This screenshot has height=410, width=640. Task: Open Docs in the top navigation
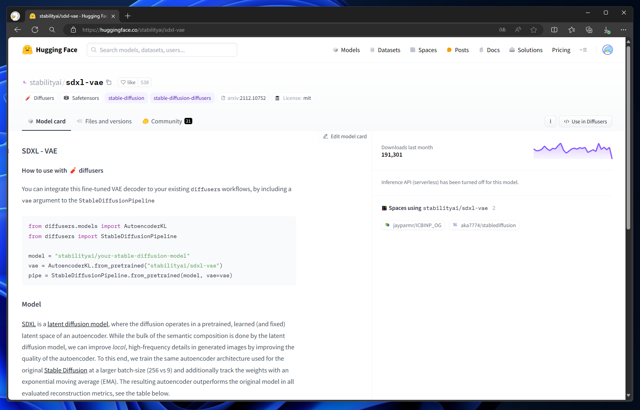pos(489,50)
